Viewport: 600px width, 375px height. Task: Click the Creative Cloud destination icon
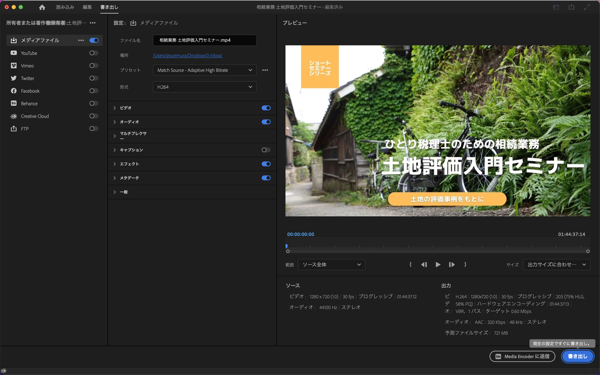click(x=14, y=116)
